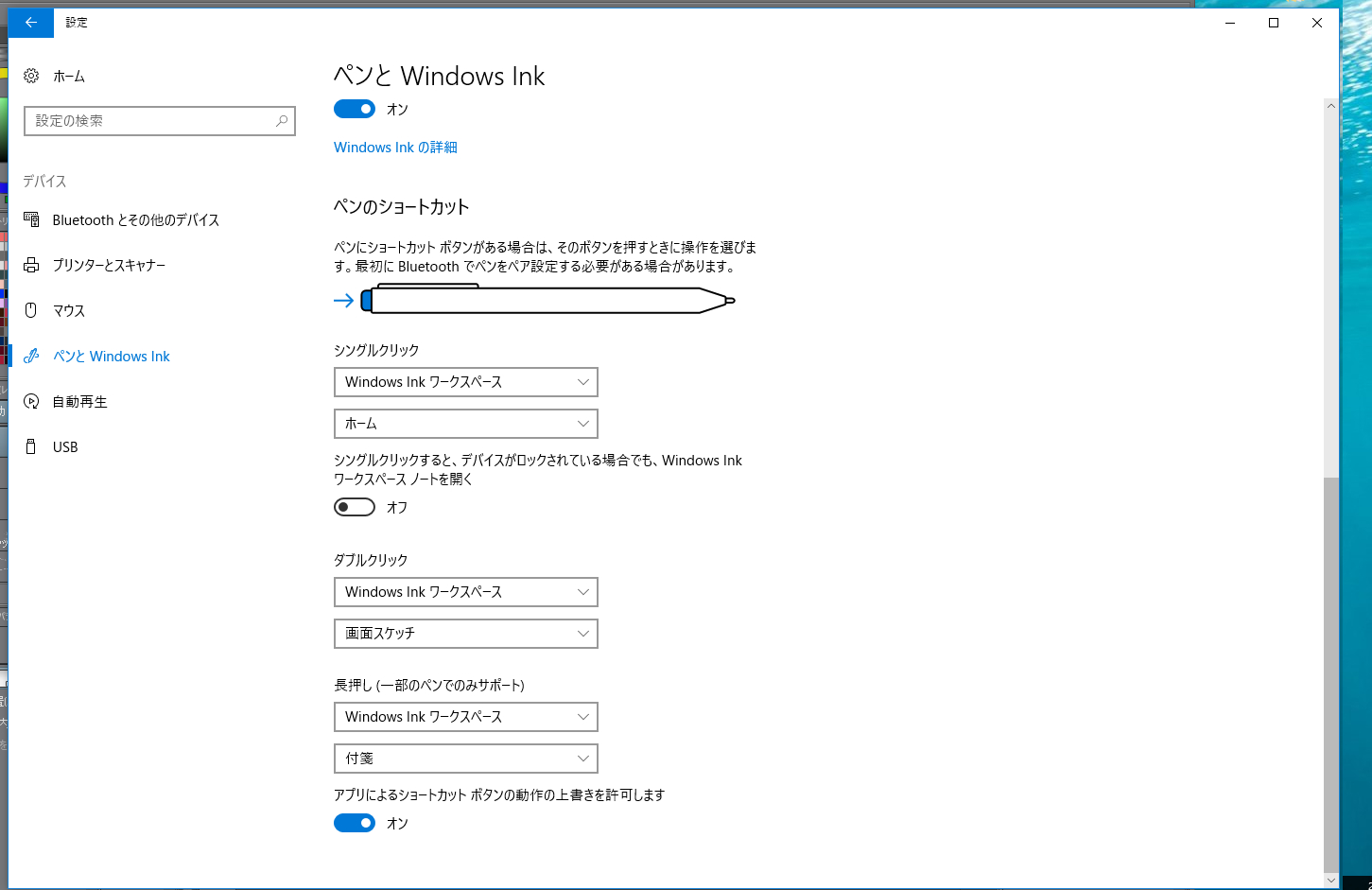Go to Bluetooth とその他のデバイス page
The width and height of the screenshot is (1372, 890).
pos(136,219)
